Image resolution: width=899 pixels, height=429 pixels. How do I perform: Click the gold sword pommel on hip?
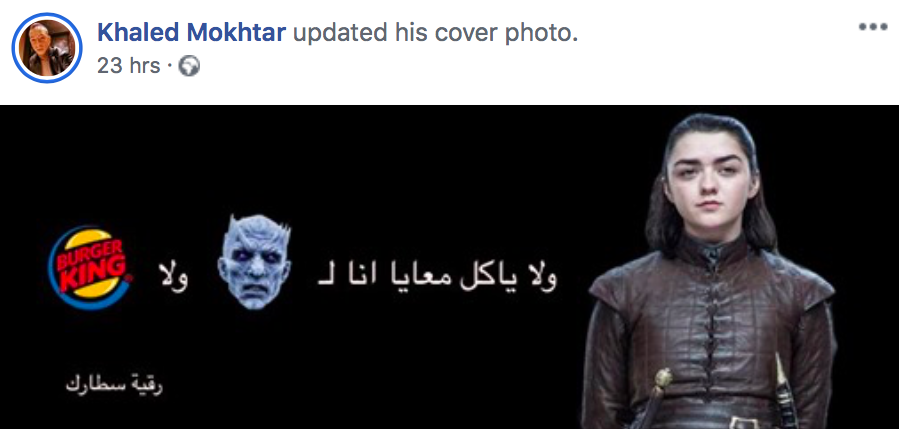coord(663,378)
